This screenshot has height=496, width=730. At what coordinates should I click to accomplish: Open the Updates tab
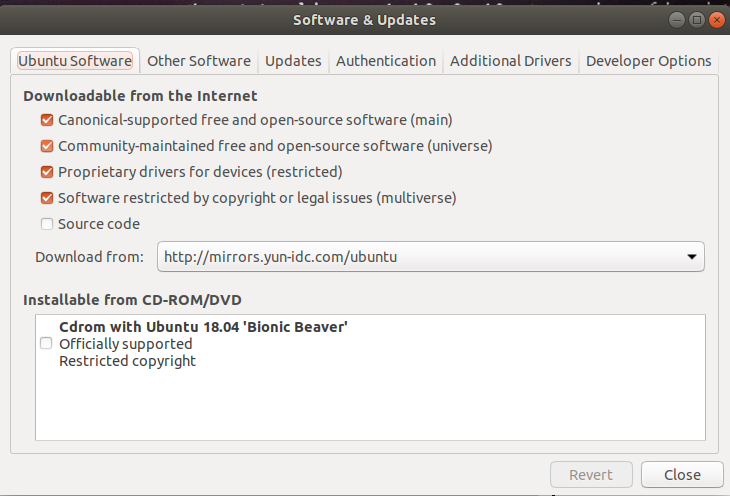coord(293,61)
